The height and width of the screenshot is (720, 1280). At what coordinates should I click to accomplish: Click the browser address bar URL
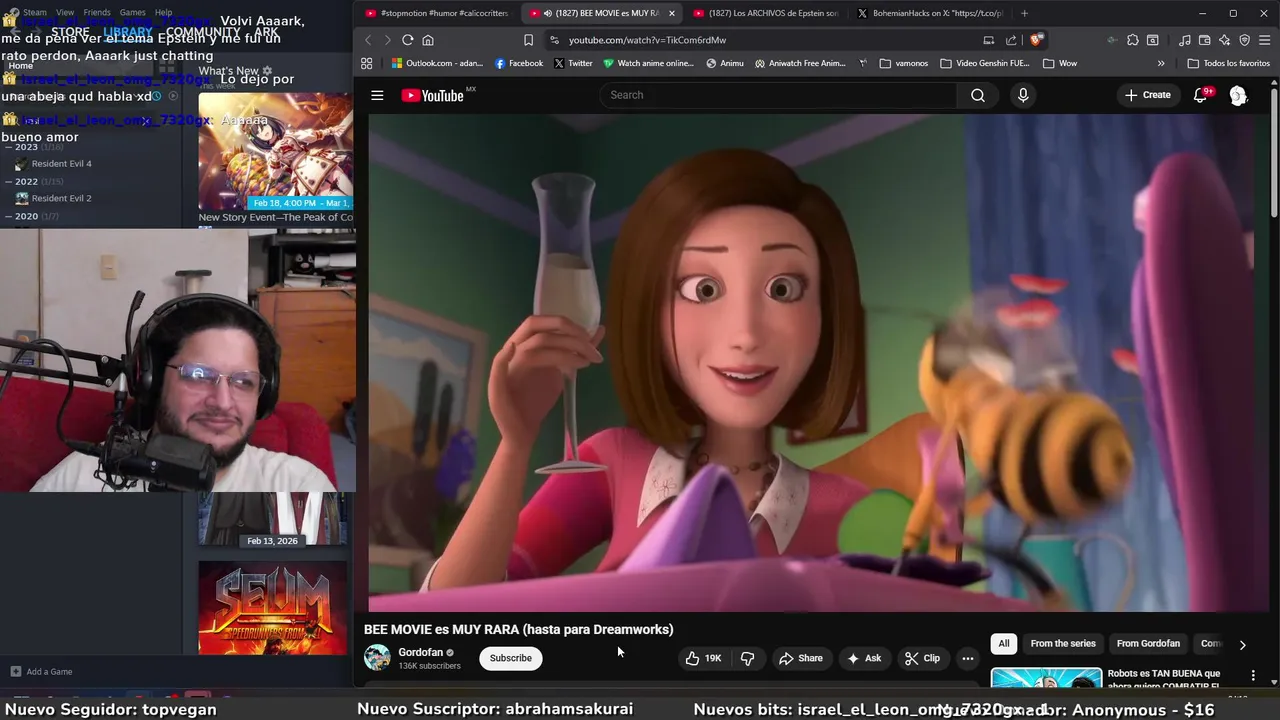pyautogui.click(x=647, y=40)
